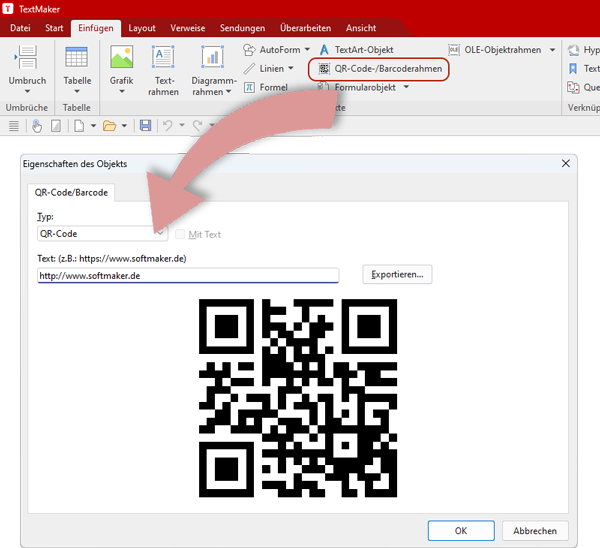Click the bookmark (Text) icon
The height and width of the screenshot is (548, 600).
(573, 68)
